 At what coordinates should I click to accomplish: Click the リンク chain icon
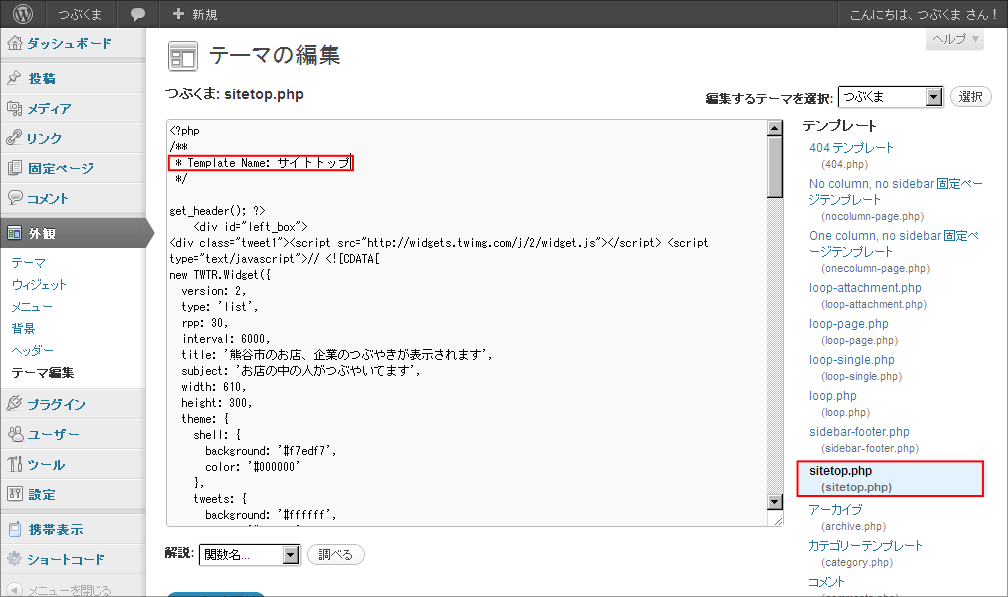coord(15,138)
